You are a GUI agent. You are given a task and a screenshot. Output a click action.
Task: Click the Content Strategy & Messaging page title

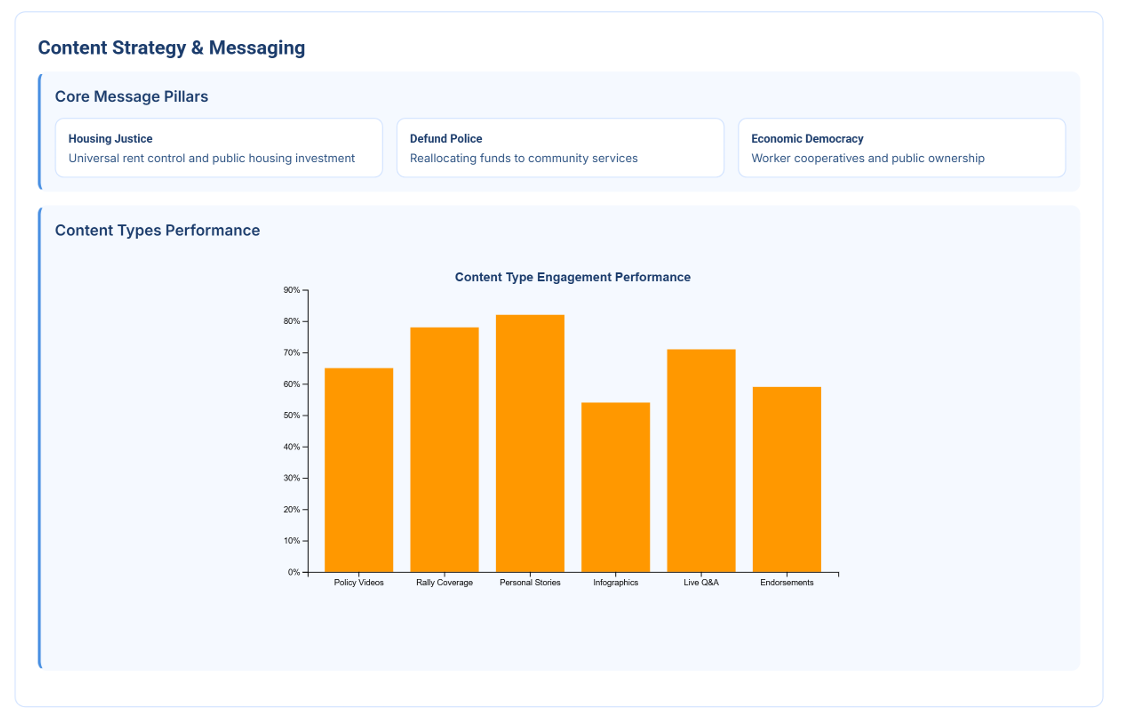(x=171, y=48)
